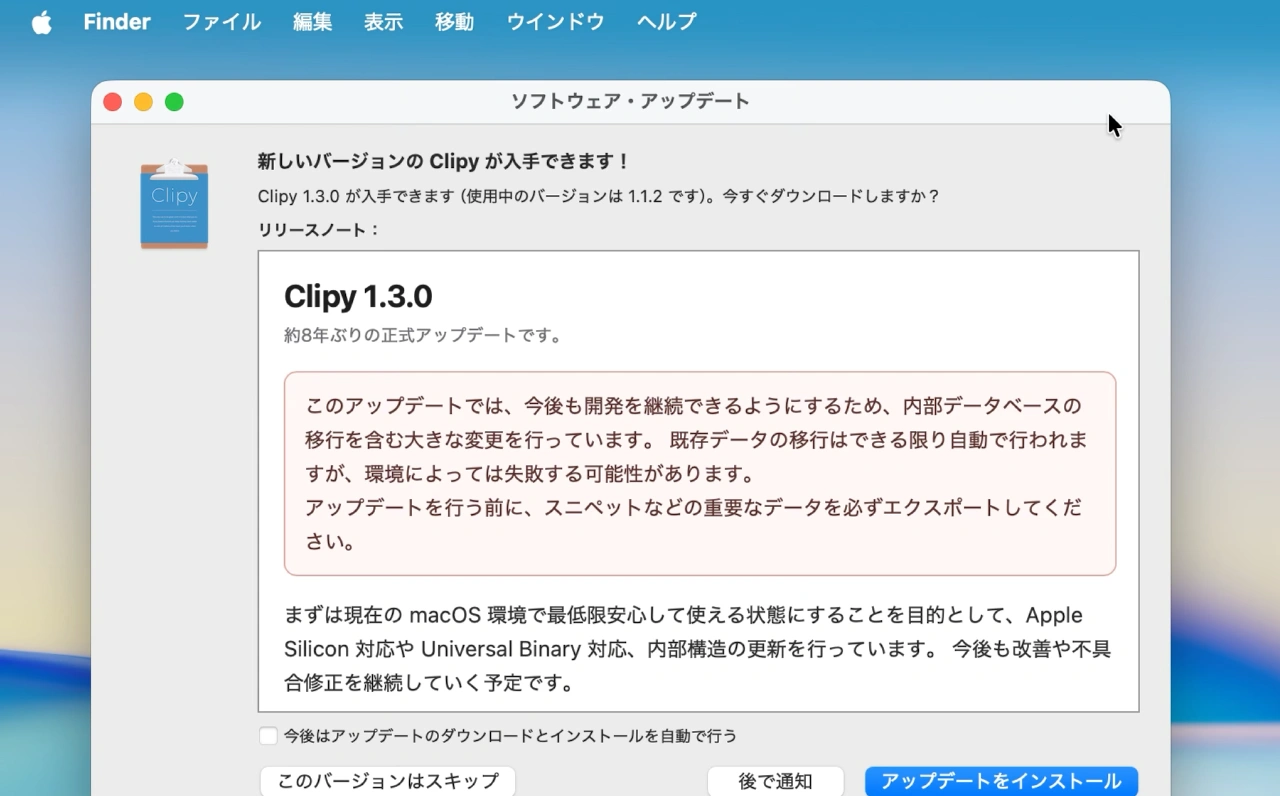The width and height of the screenshot is (1280, 796).
Task: Click the Clipy 1.3.0 release notes heading
Action: (x=358, y=296)
